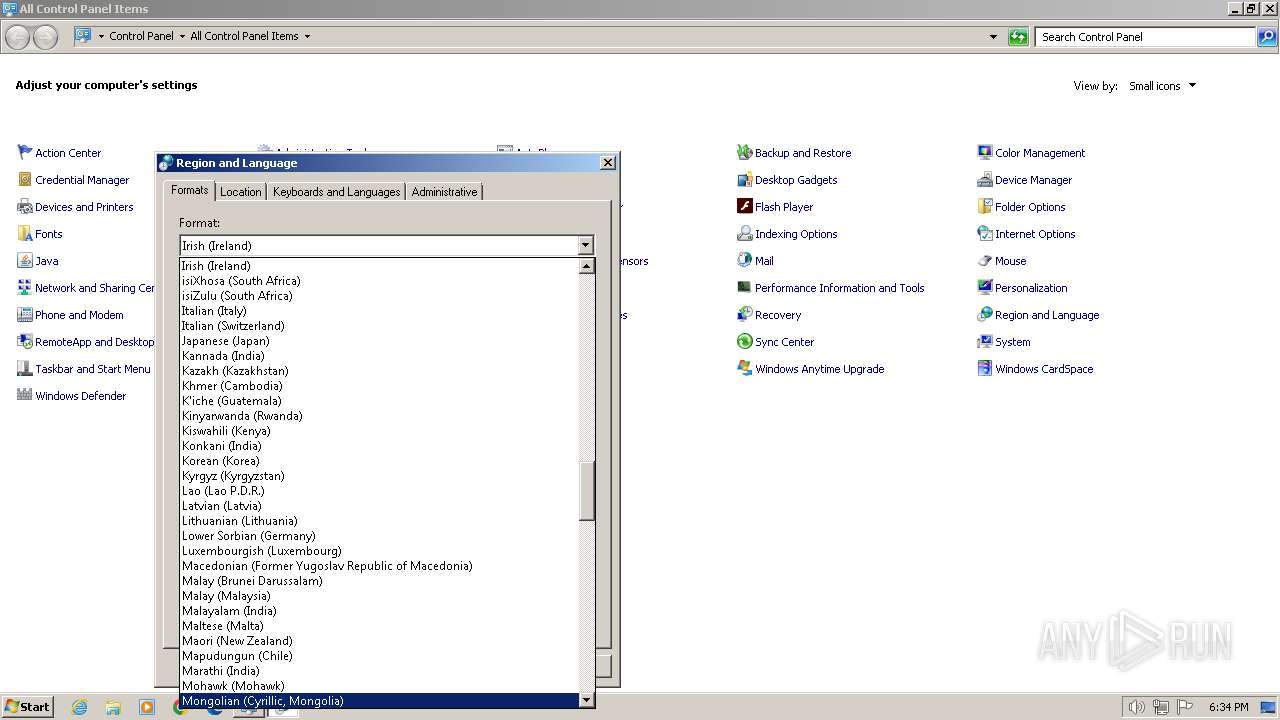Image resolution: width=1280 pixels, height=720 pixels.
Task: Open Windows Defender icon
Action: [x=25, y=396]
